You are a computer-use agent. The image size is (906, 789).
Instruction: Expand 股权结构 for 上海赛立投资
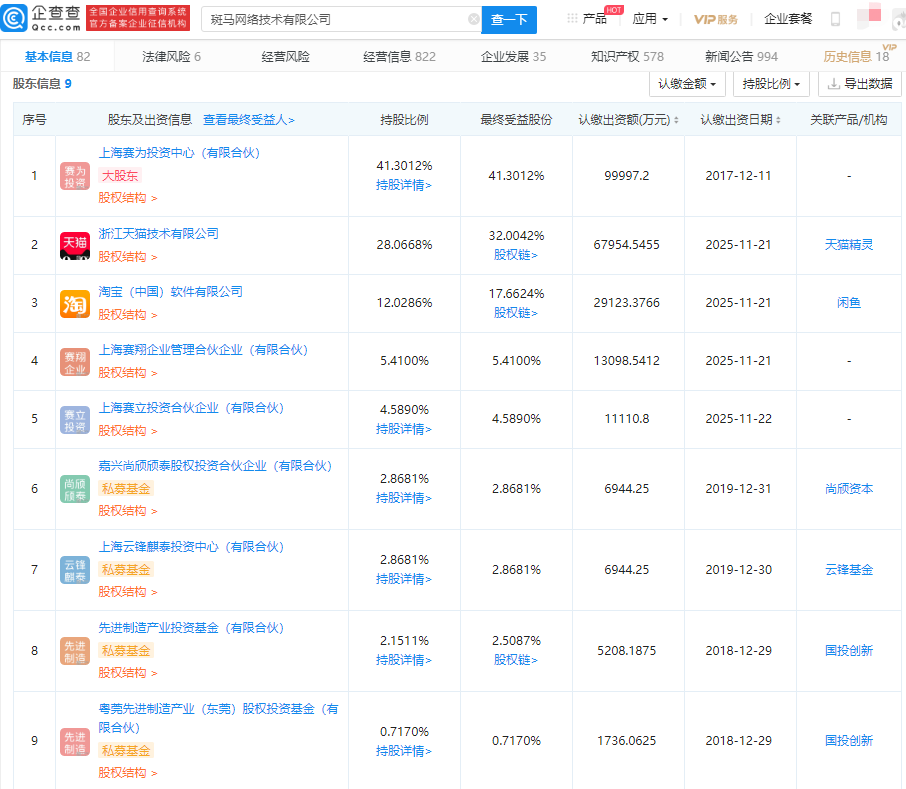point(127,431)
